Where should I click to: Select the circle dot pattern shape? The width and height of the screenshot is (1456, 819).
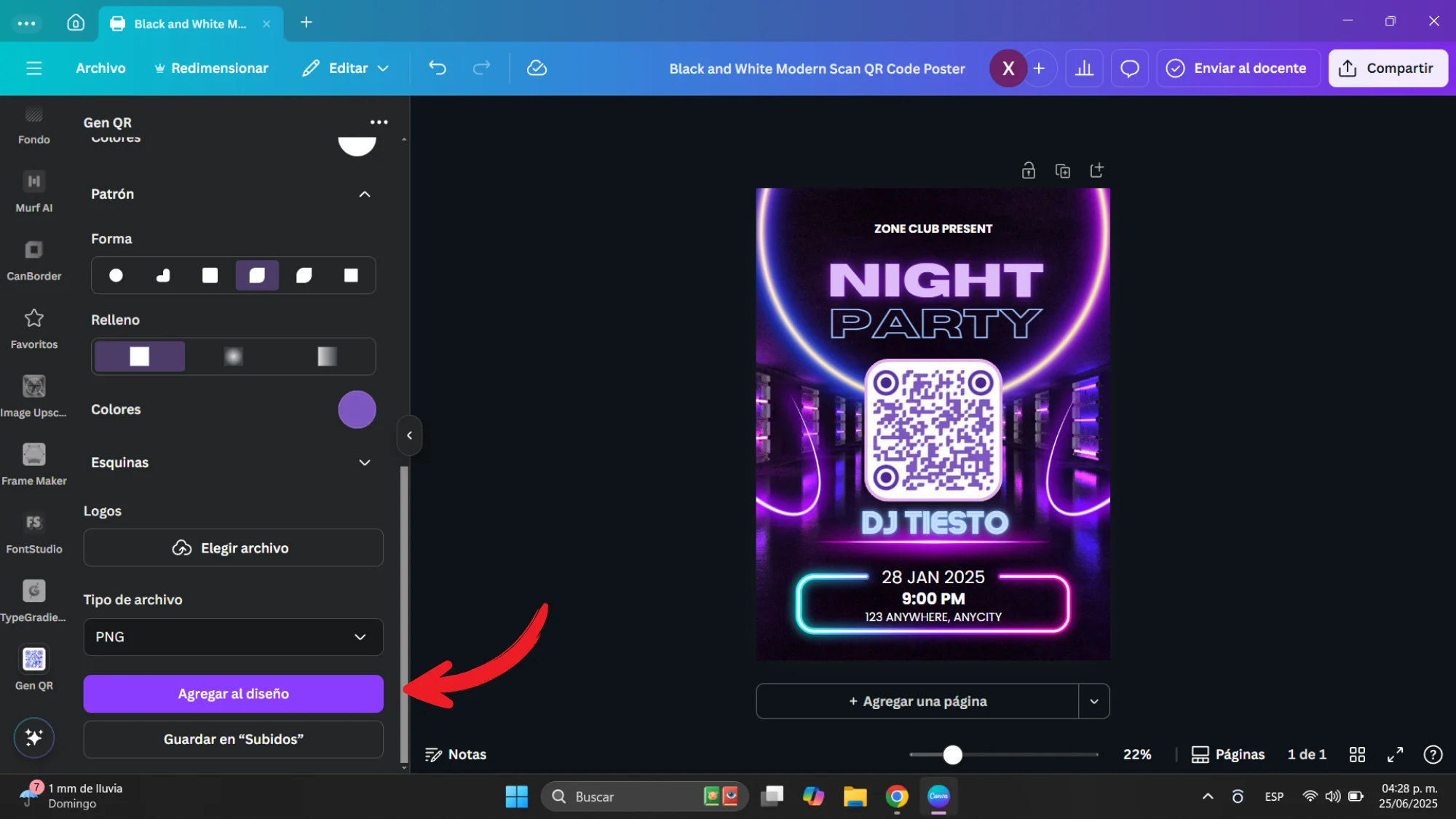coord(116,275)
